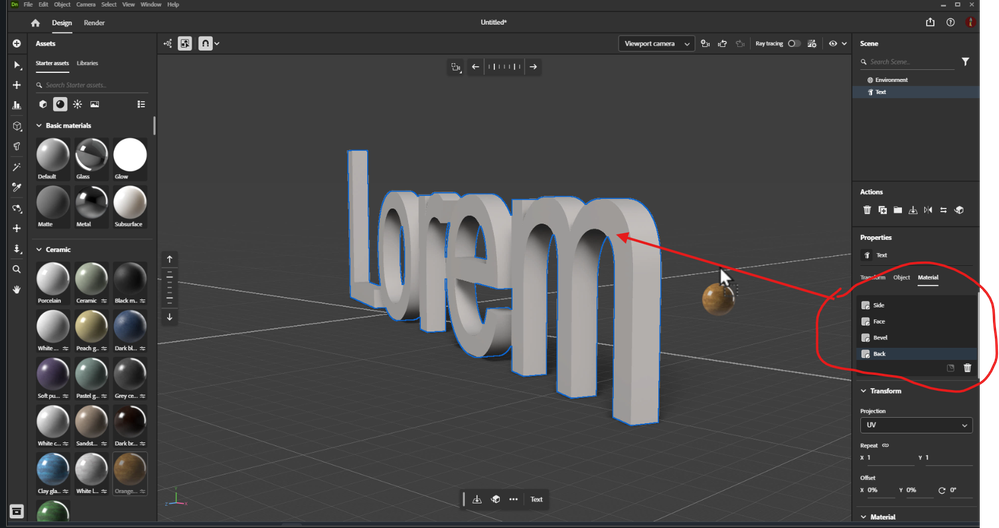Click the duplicate icon in Actions
The height and width of the screenshot is (528, 999).
(882, 210)
